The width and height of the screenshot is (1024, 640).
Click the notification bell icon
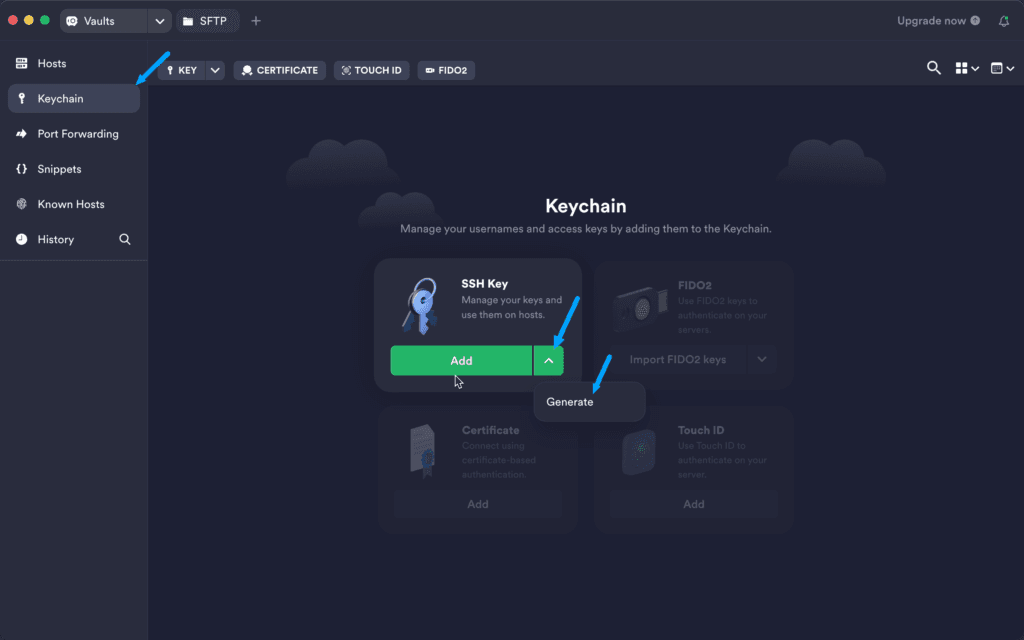click(x=1004, y=21)
